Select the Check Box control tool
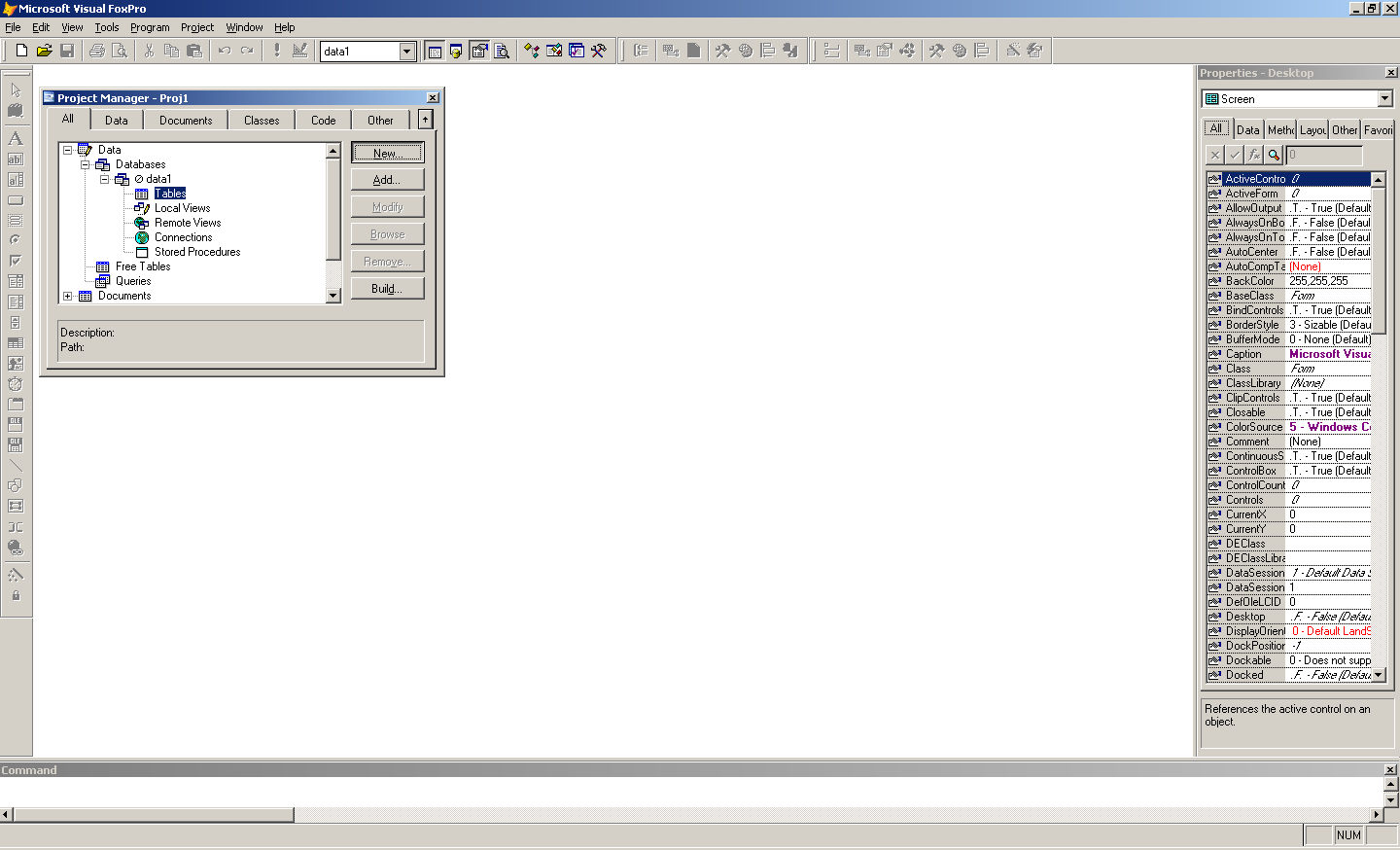Screen dimensions: 1400x850 [x=16, y=261]
